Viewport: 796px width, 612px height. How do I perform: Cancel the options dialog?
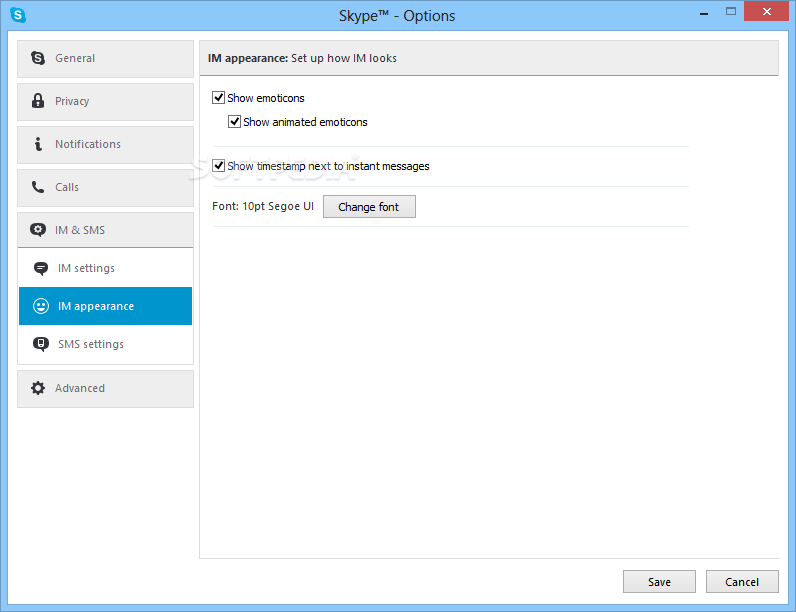742,582
